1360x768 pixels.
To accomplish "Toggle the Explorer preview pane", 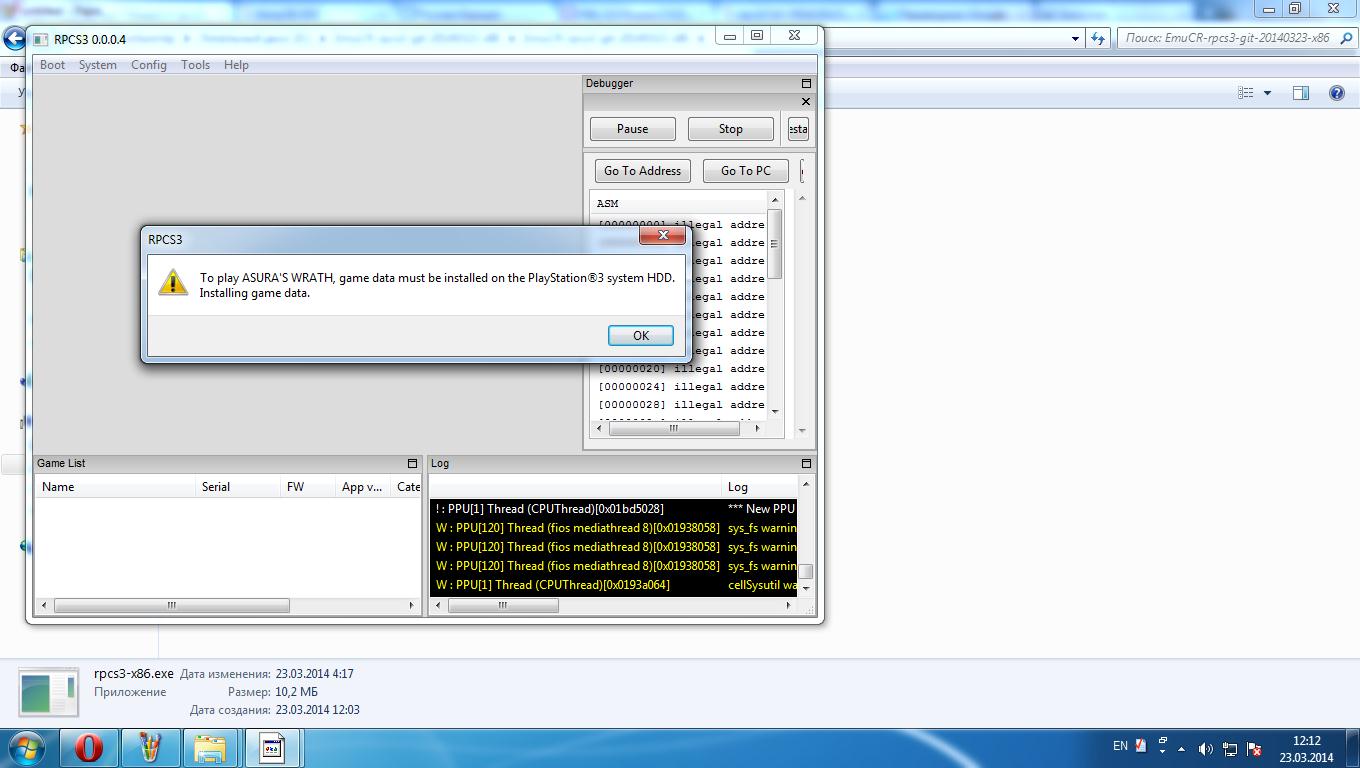I will tap(1301, 93).
